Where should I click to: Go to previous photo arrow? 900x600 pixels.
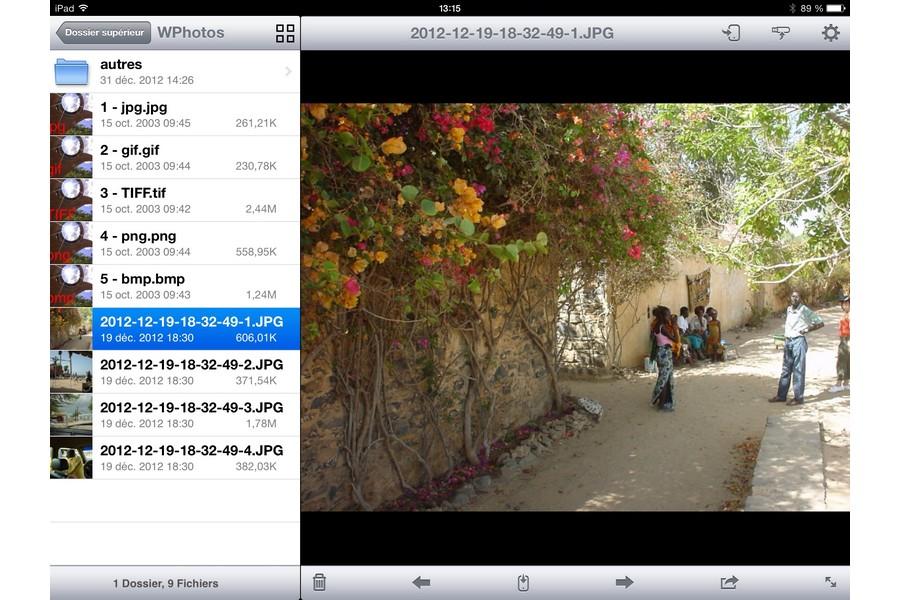[421, 582]
